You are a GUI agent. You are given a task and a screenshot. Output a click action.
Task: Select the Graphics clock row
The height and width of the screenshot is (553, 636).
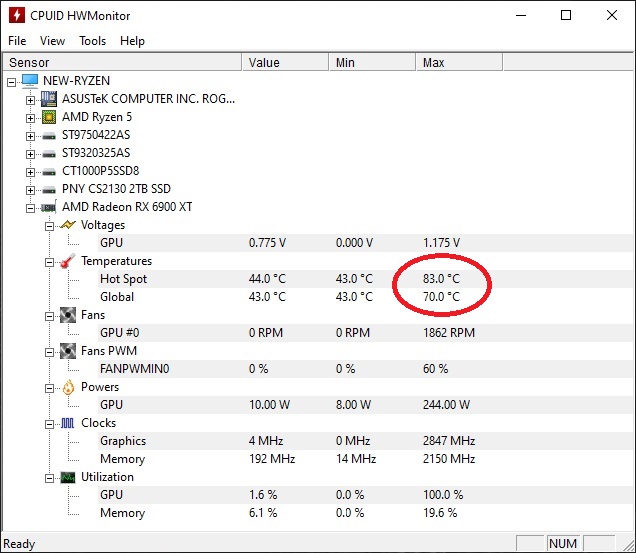click(365, 441)
